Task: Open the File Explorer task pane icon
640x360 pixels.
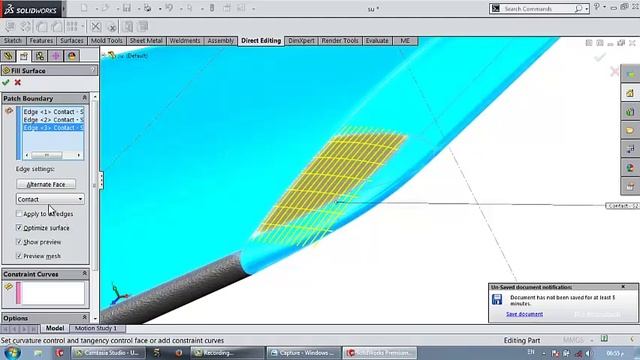Action: click(x=630, y=131)
